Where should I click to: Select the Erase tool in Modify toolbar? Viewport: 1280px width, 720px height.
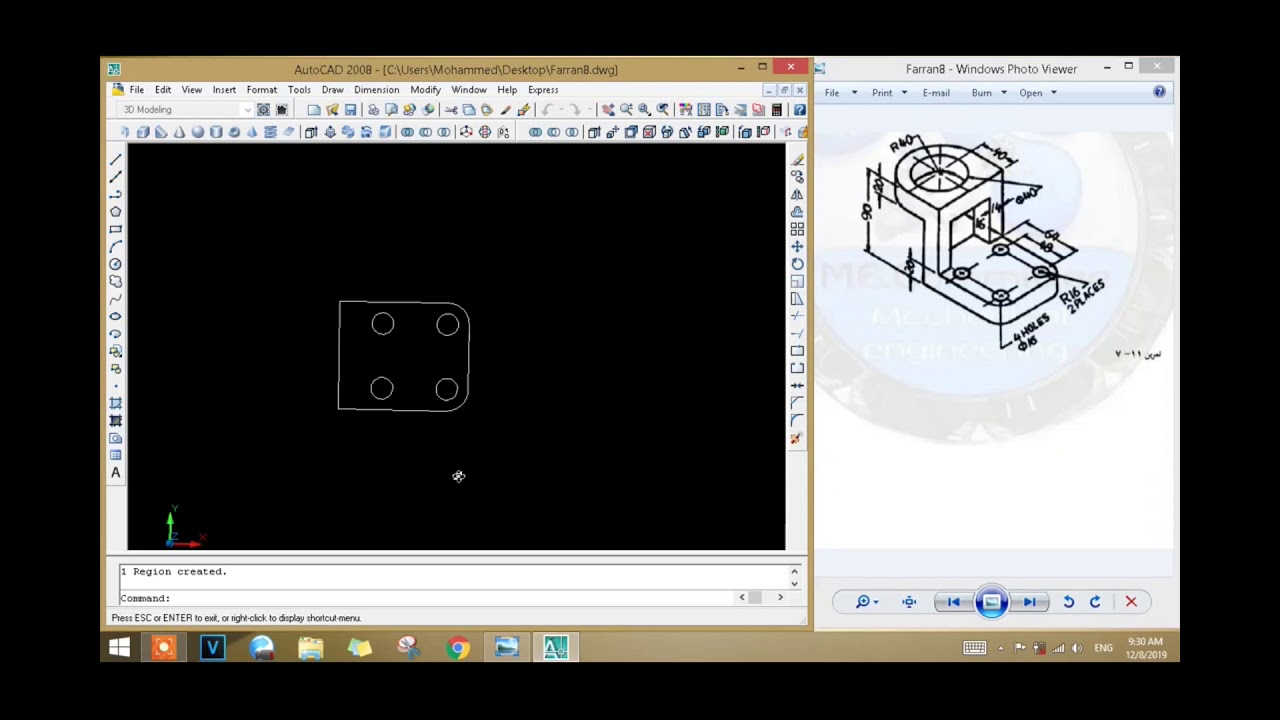pyautogui.click(x=797, y=159)
